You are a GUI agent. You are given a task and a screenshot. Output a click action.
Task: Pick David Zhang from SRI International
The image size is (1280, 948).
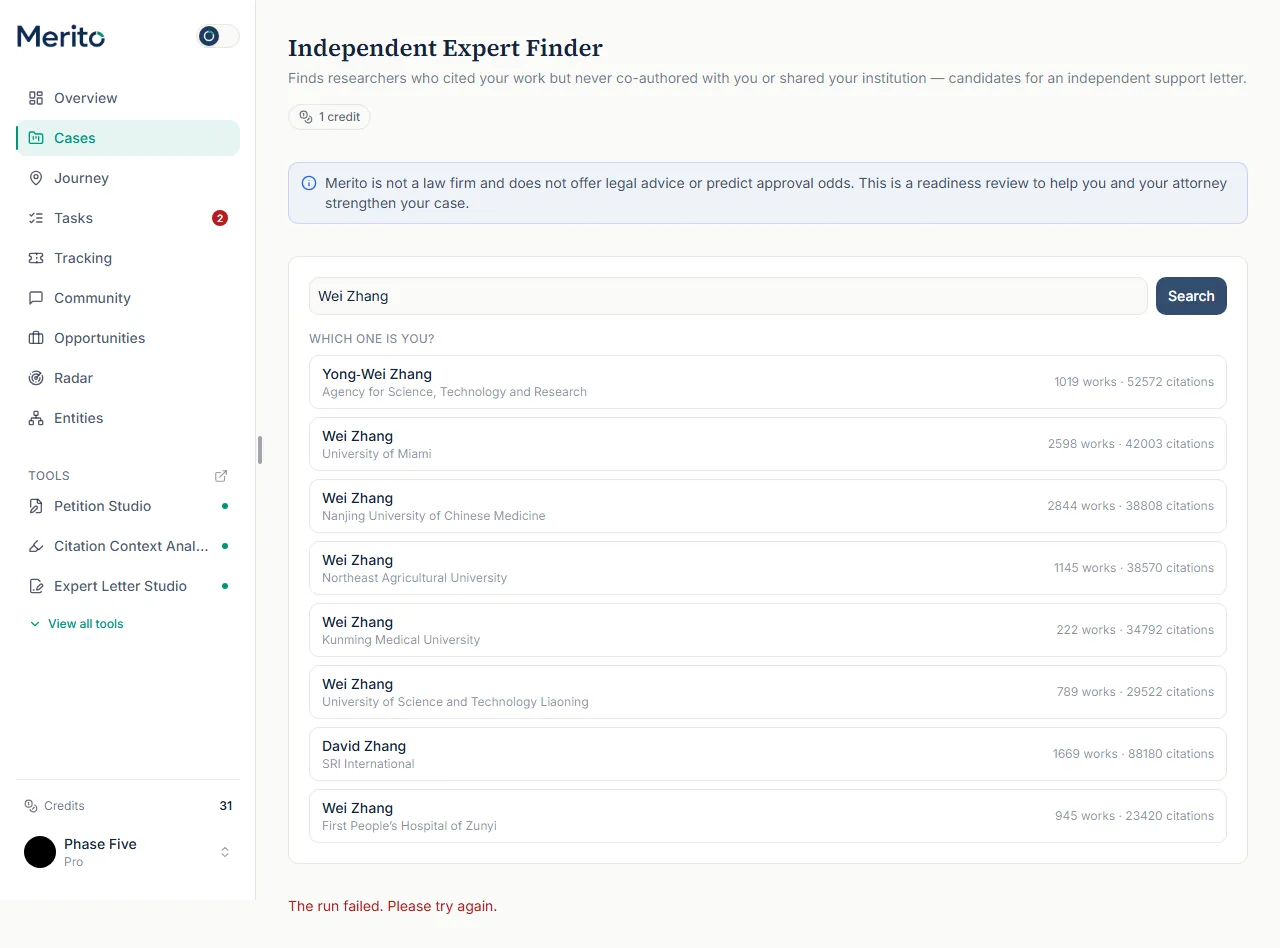768,754
